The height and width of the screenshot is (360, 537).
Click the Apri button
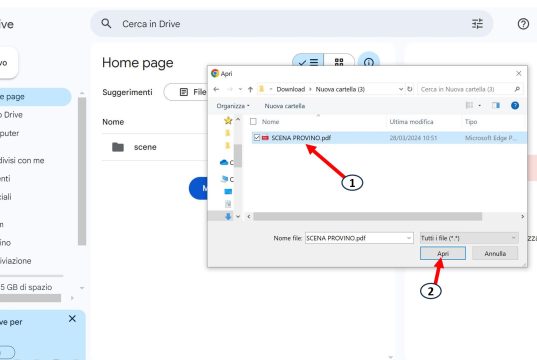[443, 253]
